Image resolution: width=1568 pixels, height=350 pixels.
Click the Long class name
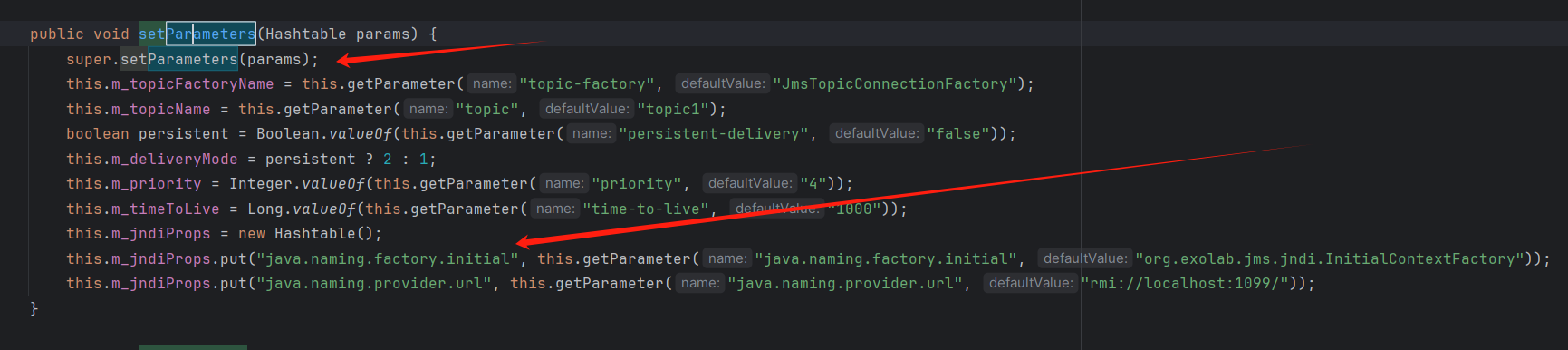pos(265,209)
